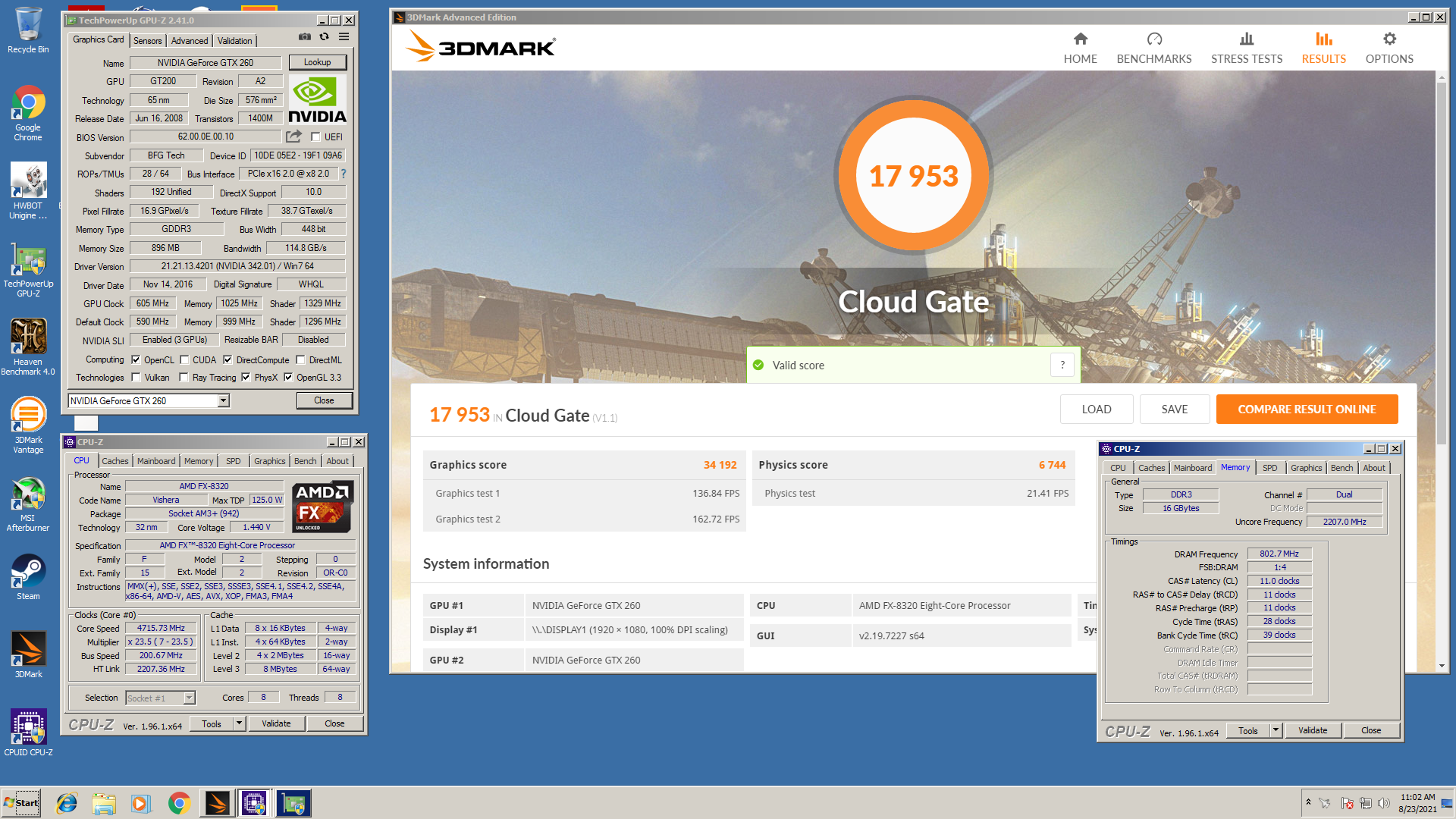Viewport: 1456px width, 819px height.
Task: Open Windows Media Player from taskbar
Action: pos(141,803)
